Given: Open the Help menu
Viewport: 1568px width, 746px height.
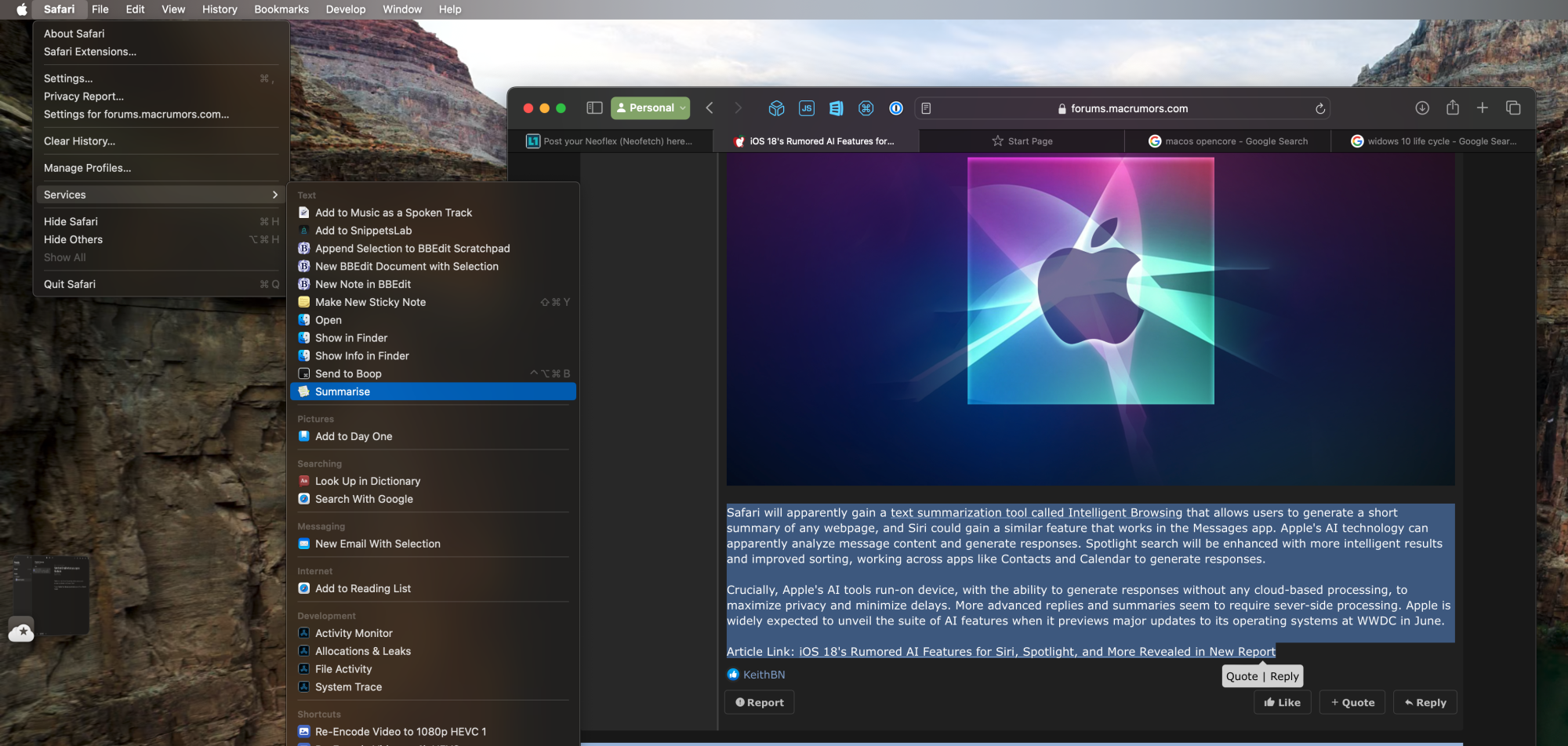Looking at the screenshot, I should click(450, 9).
